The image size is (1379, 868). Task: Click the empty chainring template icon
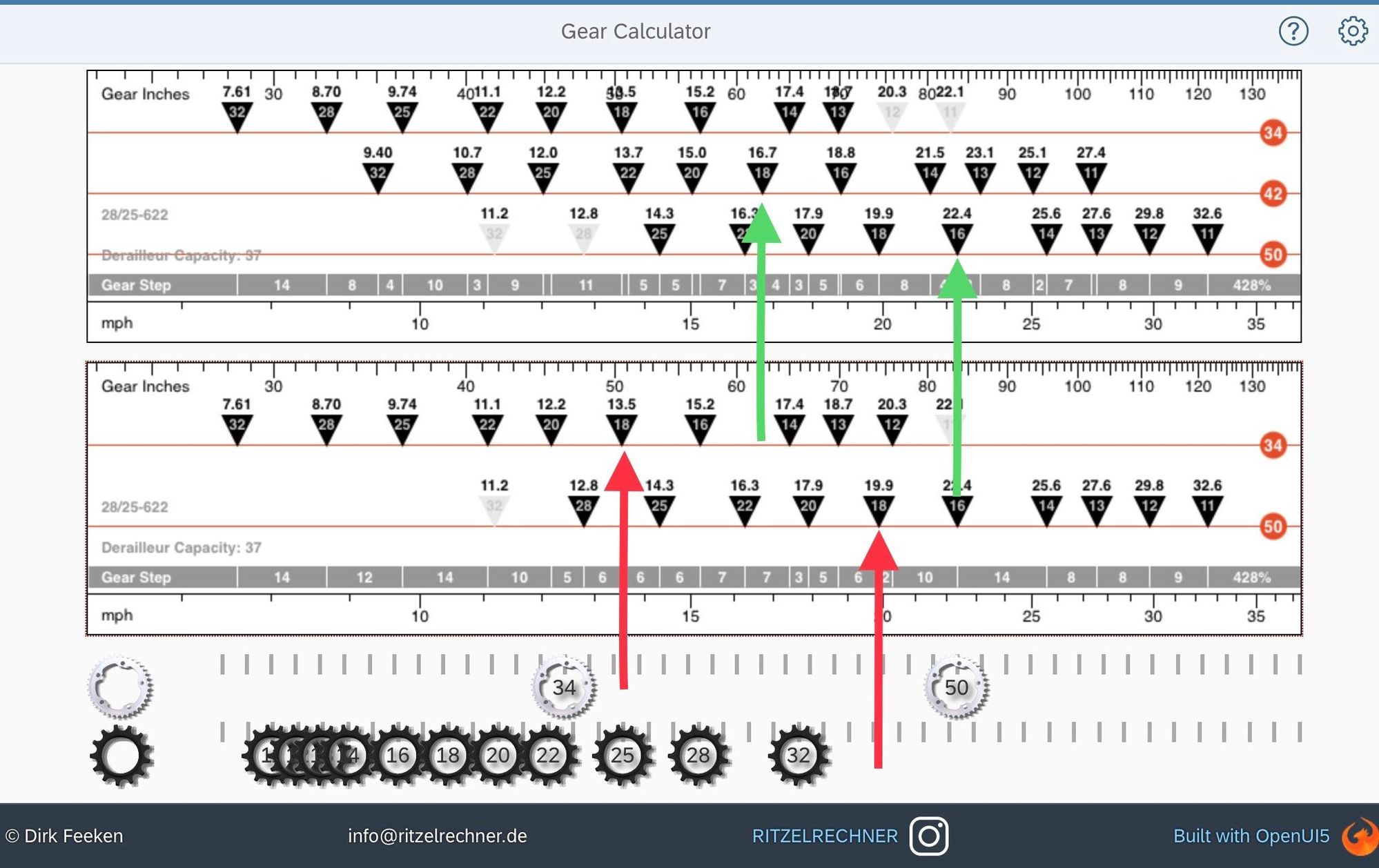coord(121,687)
